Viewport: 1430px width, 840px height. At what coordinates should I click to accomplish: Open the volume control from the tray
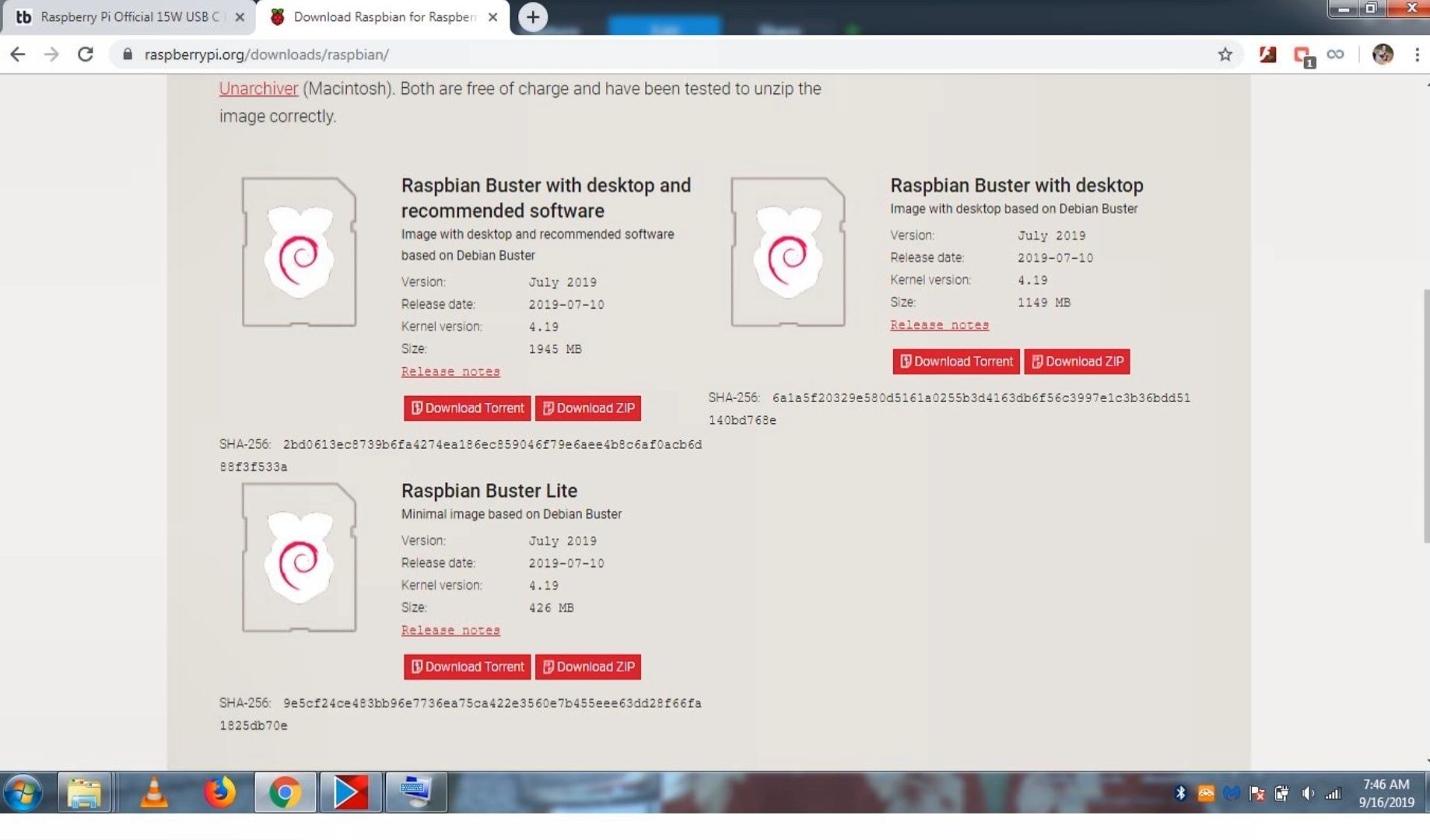pyautogui.click(x=1307, y=793)
